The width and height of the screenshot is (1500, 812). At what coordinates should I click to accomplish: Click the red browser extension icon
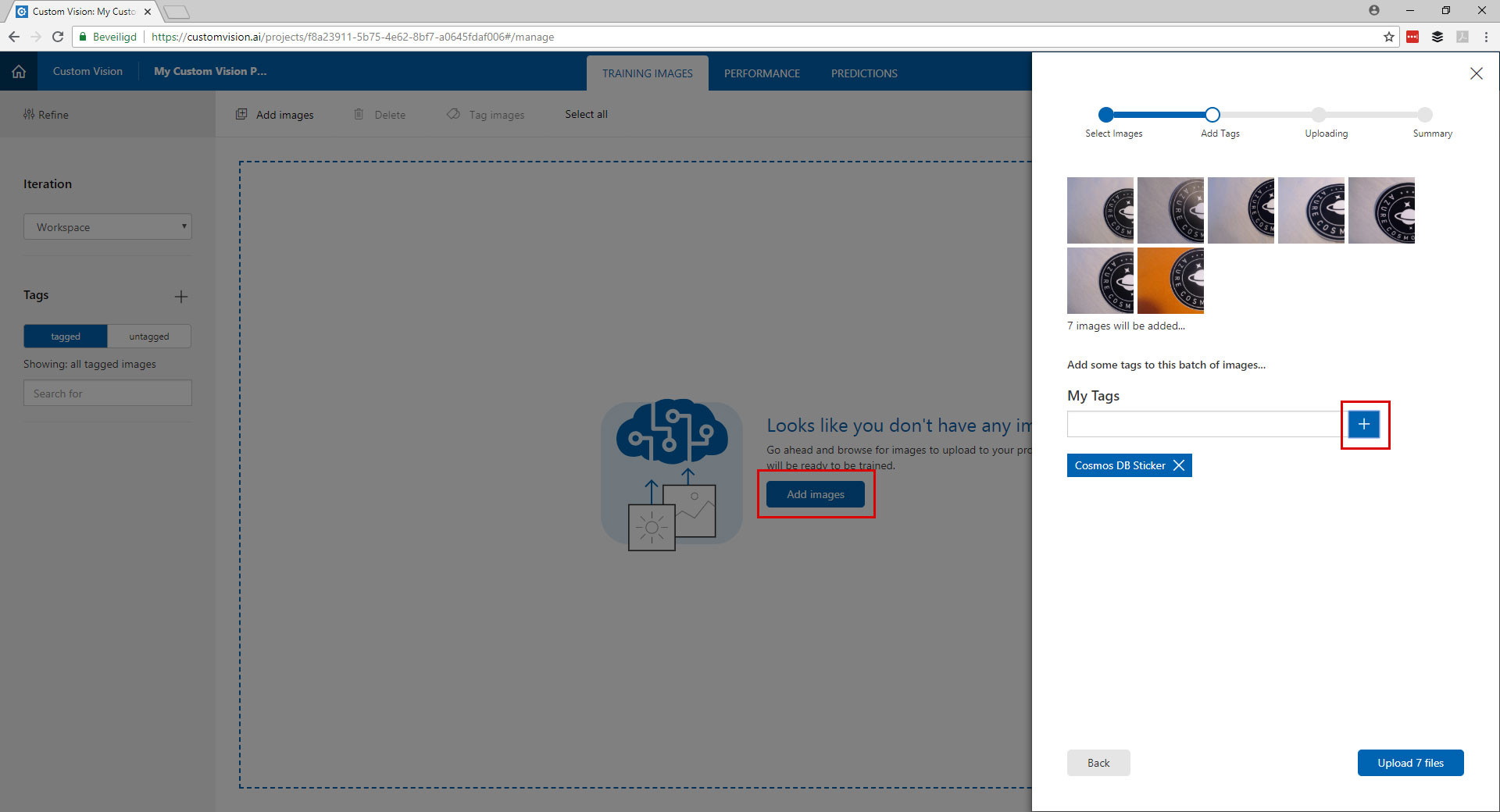1412,37
